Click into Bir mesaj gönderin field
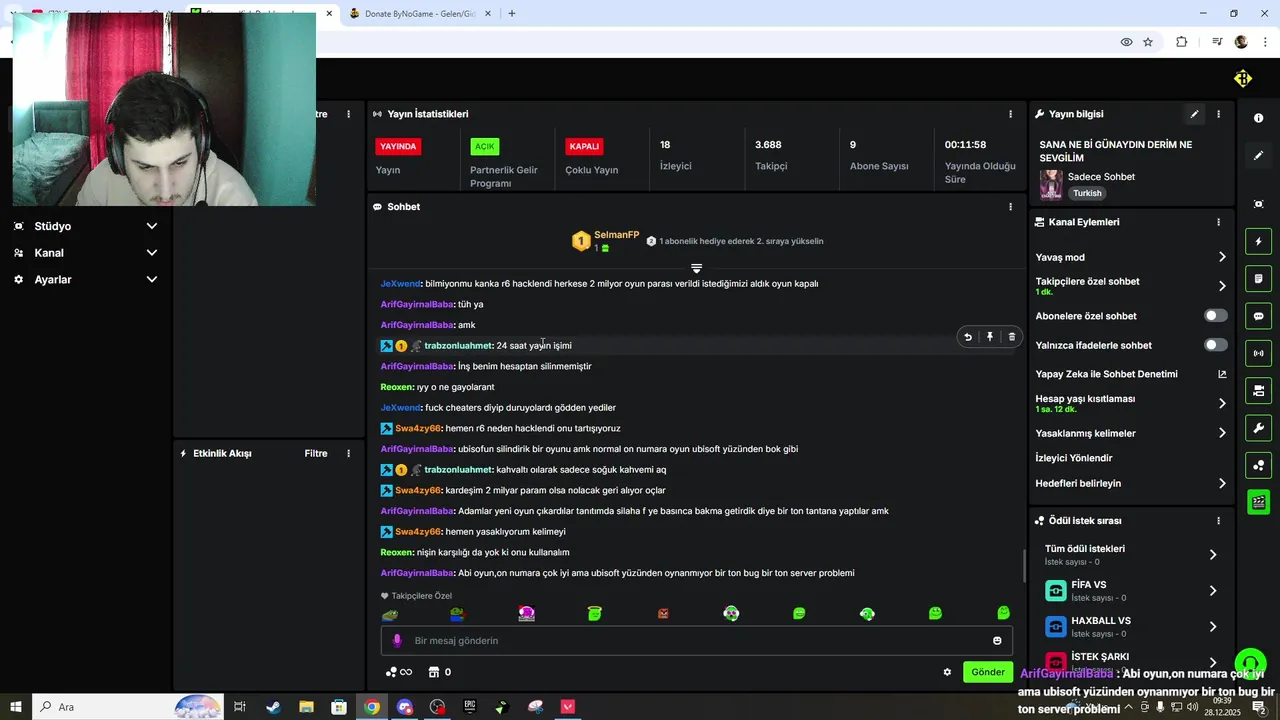This screenshot has height=720, width=1280. pos(696,641)
